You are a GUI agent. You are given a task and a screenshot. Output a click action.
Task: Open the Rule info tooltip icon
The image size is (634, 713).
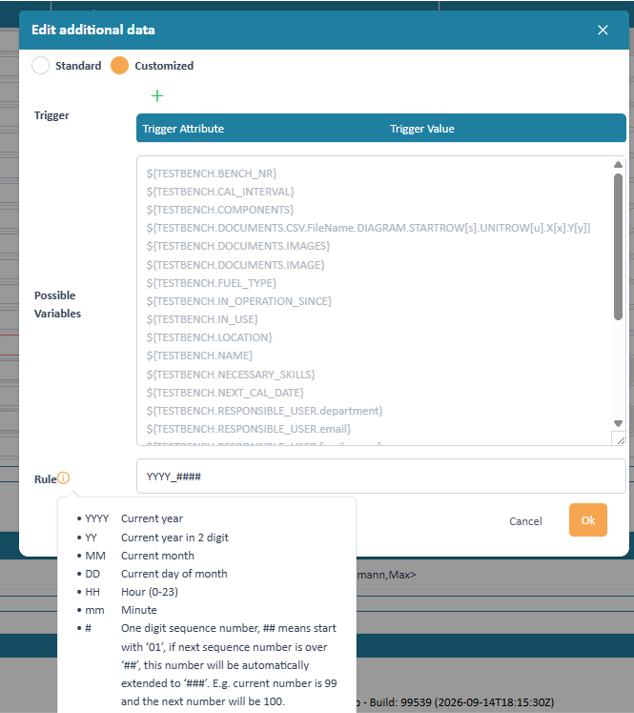pos(64,478)
